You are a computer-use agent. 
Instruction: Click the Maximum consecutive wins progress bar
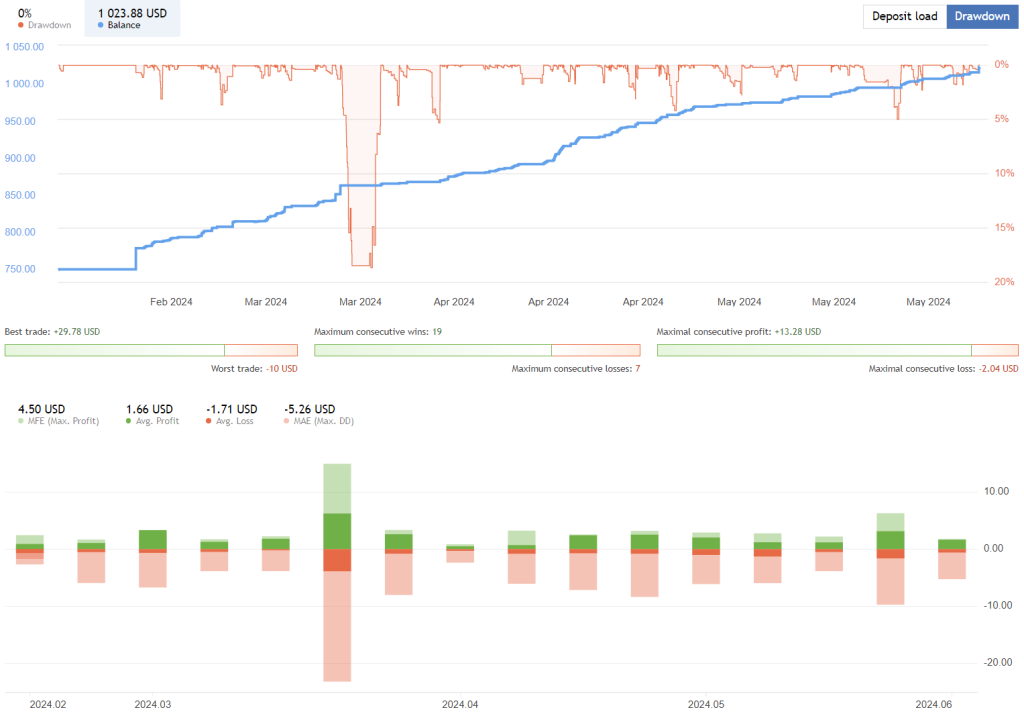477,350
